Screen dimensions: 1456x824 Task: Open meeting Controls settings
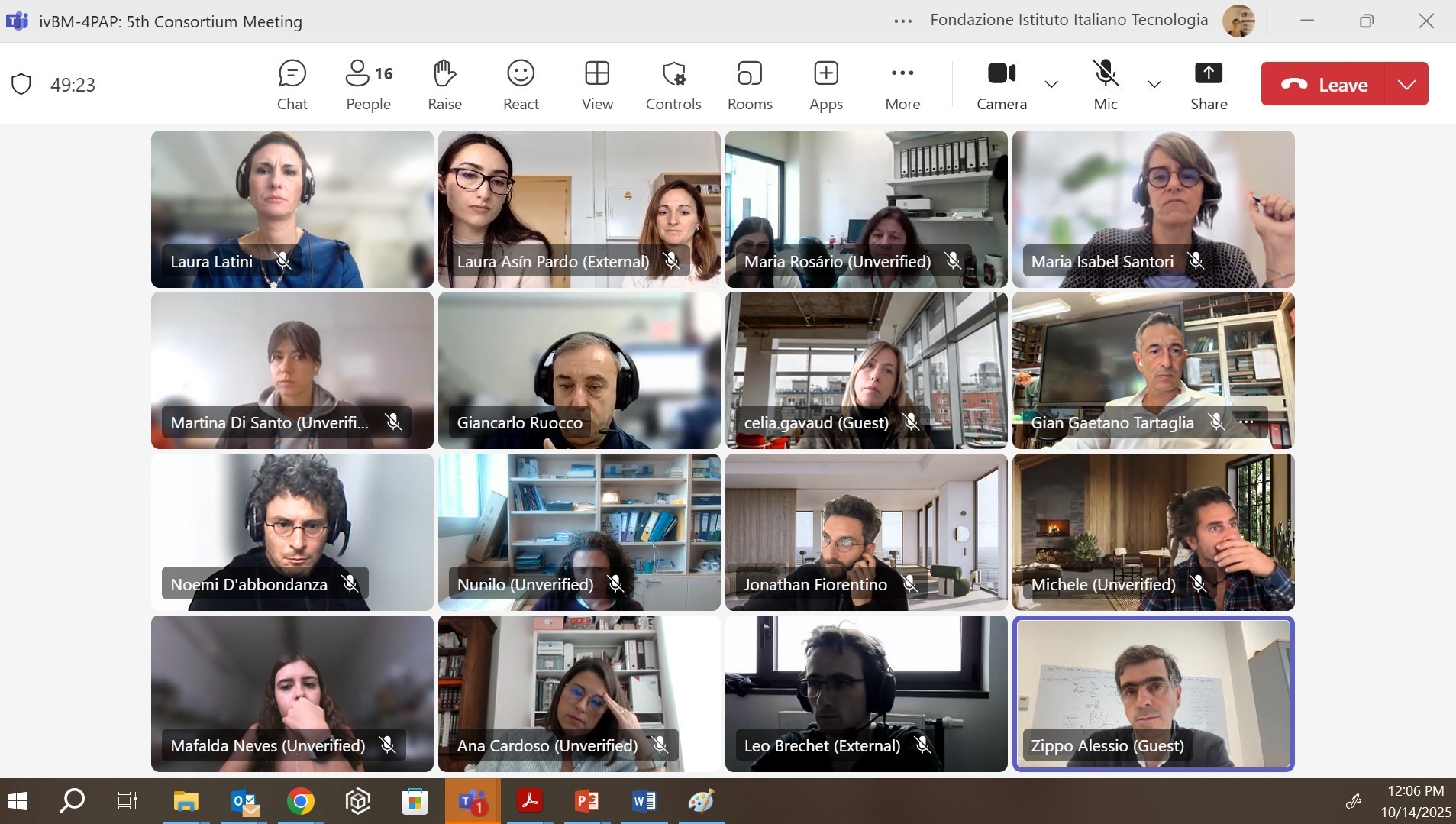[x=673, y=85]
